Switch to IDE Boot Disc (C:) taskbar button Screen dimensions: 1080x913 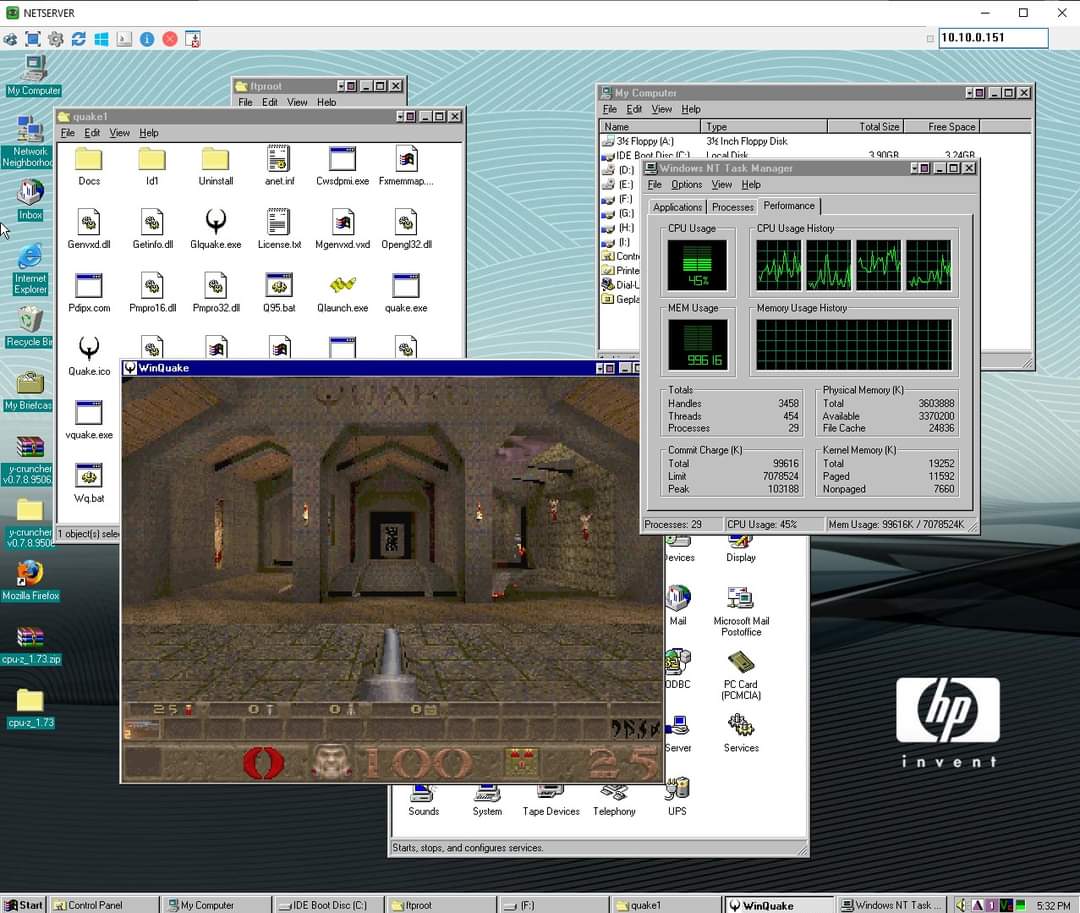[328, 905]
